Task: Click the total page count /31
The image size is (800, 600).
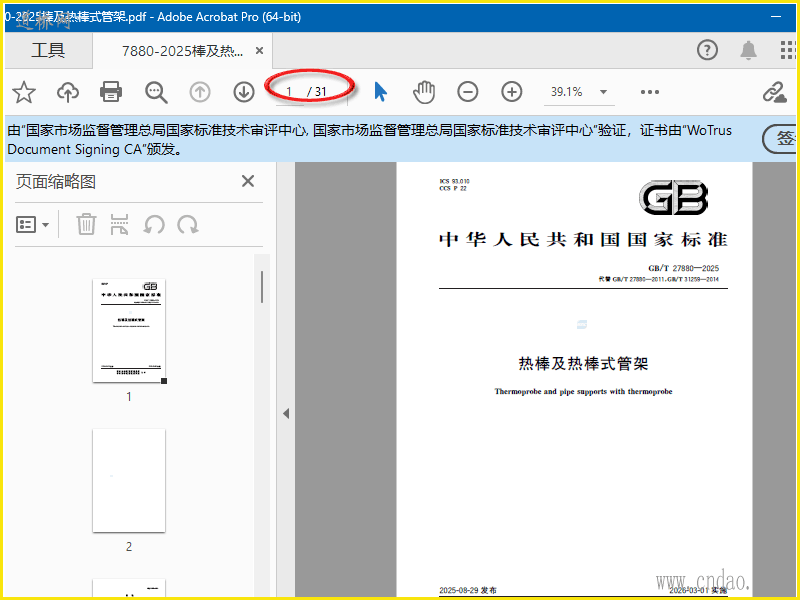Action: 317,92
